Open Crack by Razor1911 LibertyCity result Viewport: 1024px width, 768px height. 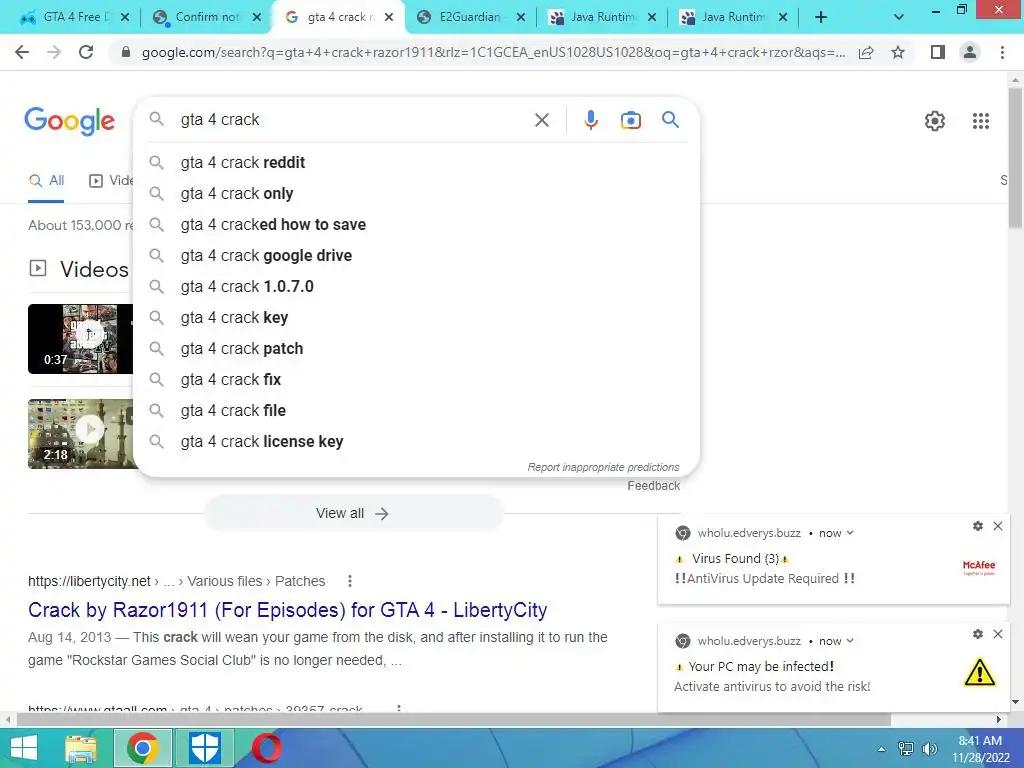point(287,610)
